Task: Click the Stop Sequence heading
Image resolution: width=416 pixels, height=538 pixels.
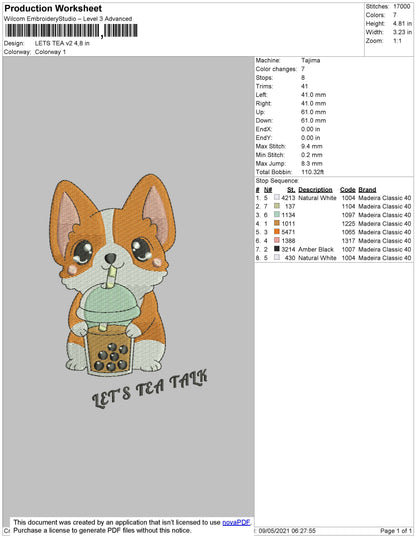Action: click(277, 181)
